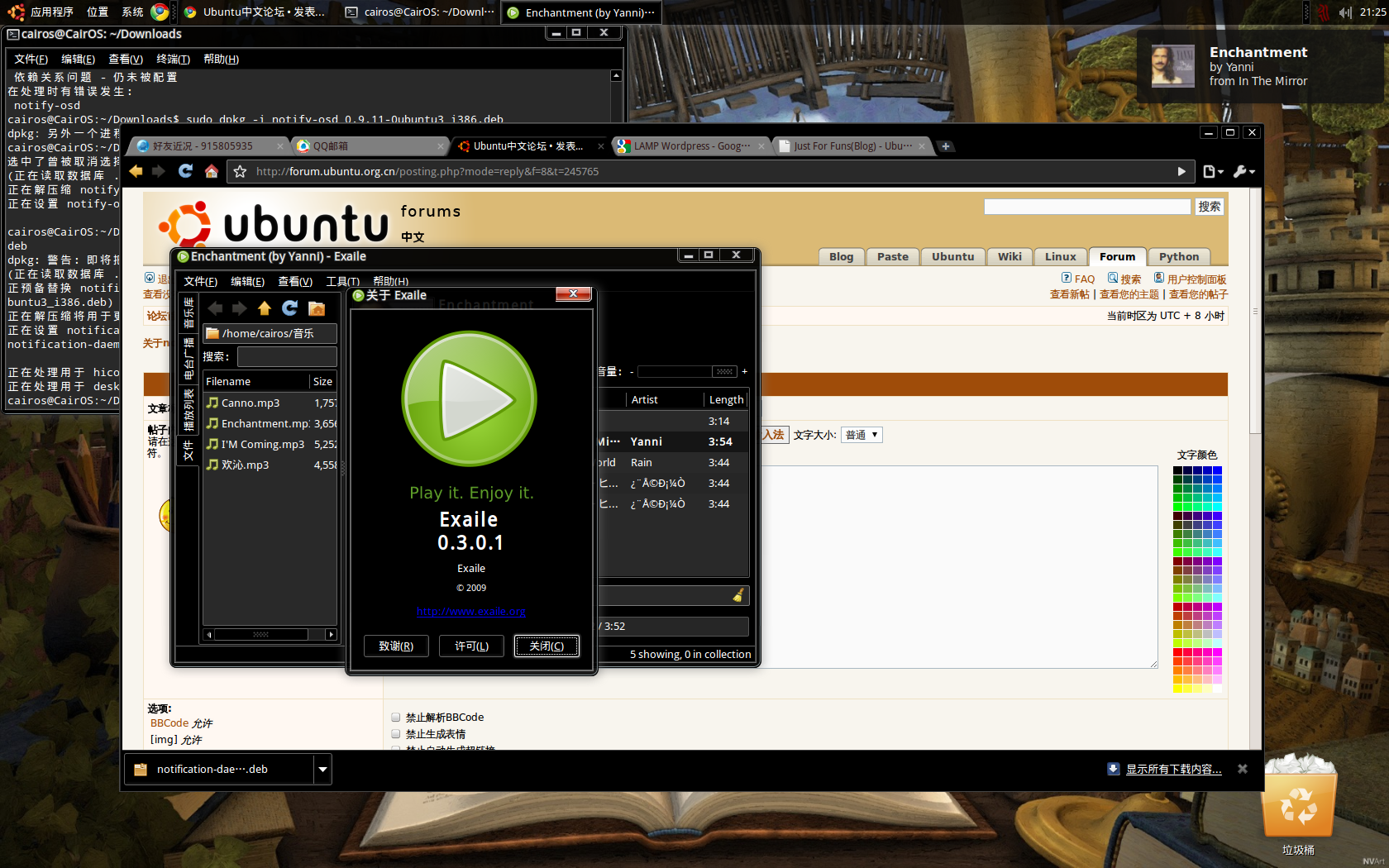Image resolution: width=1389 pixels, height=868 pixels.
Task: Click 致谢(R) credits button in About dialog
Action: tap(396, 646)
